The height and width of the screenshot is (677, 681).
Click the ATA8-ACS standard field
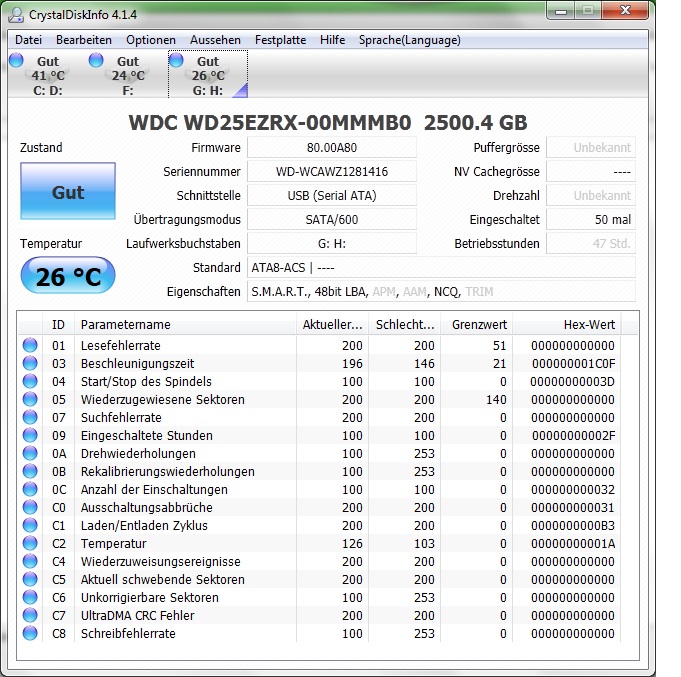point(441,267)
